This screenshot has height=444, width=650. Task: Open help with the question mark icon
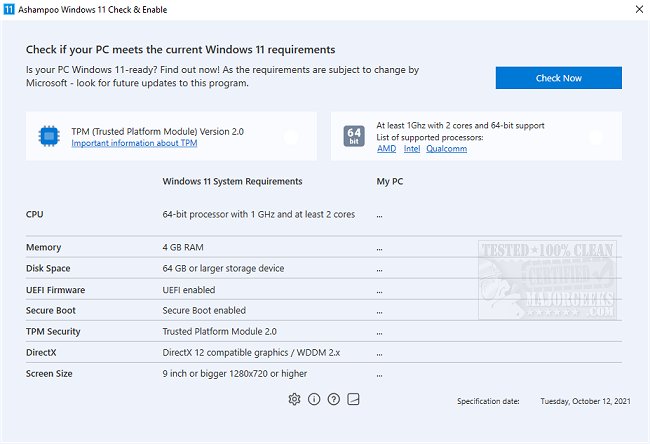[334, 399]
